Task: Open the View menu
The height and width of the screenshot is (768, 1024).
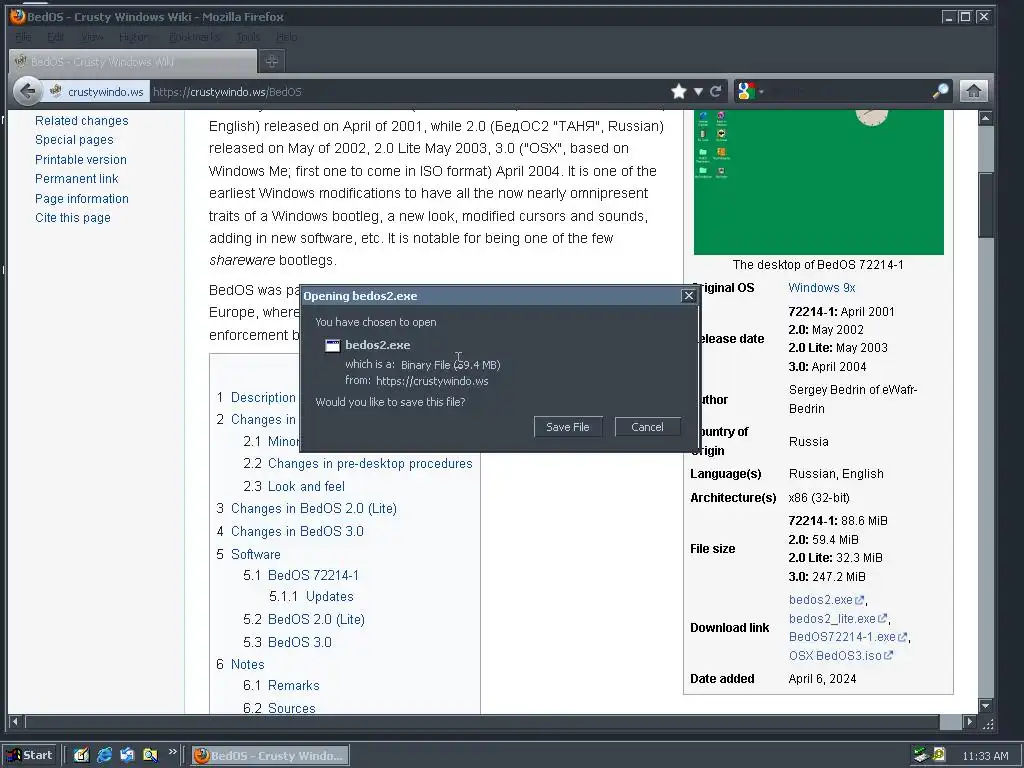Action: click(x=92, y=37)
